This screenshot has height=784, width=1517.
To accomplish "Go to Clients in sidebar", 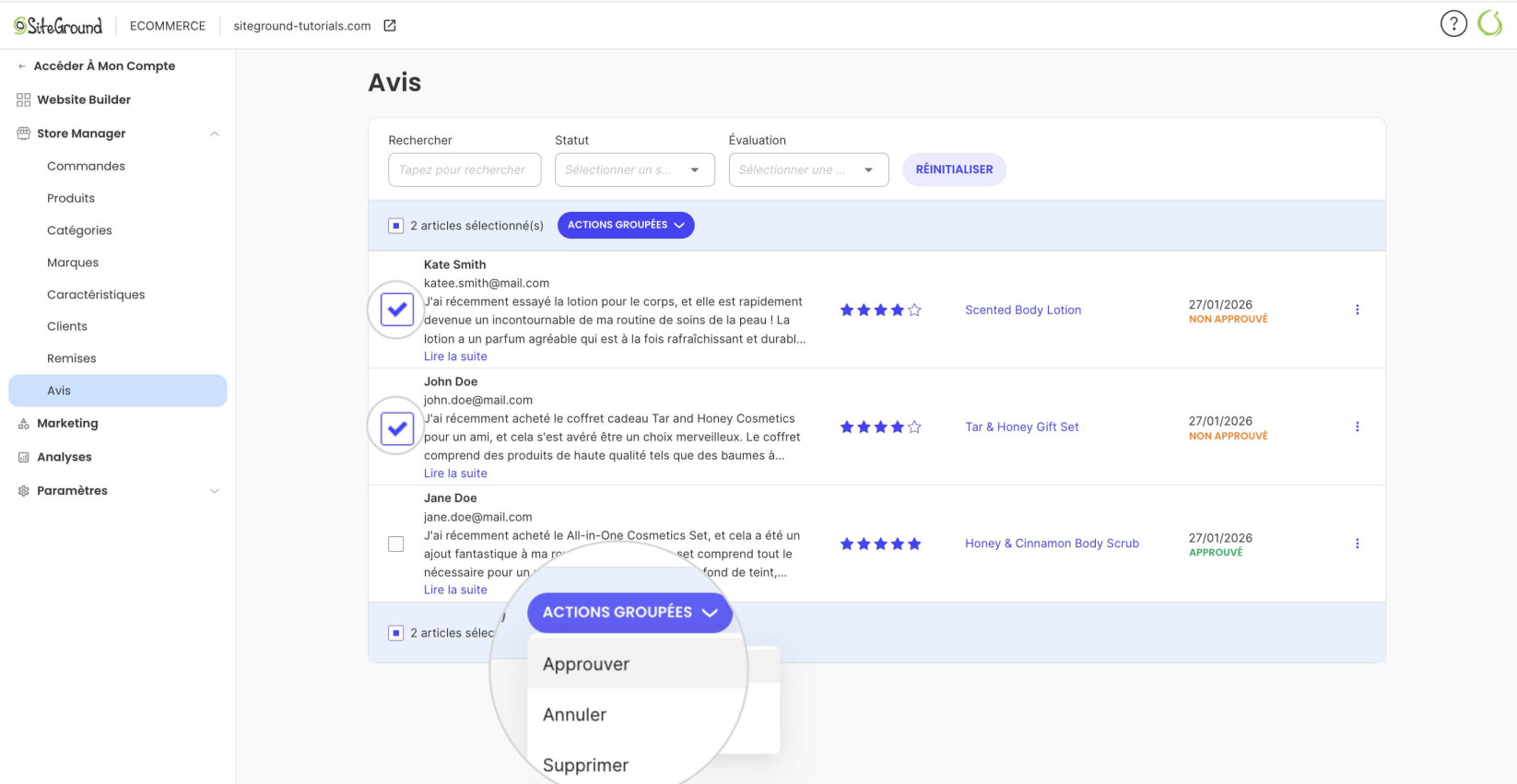I will [x=67, y=326].
